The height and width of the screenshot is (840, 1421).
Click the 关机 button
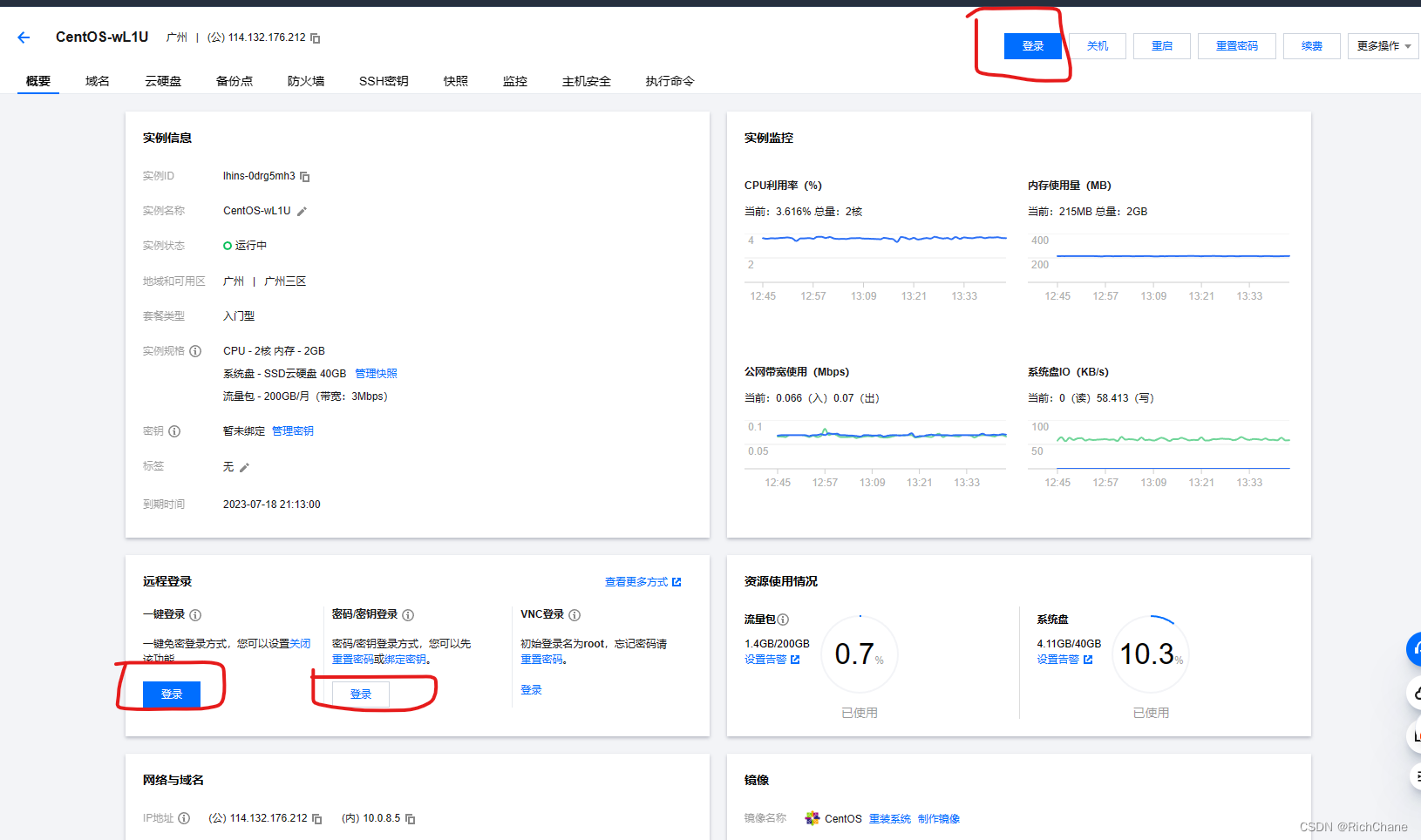point(1098,46)
